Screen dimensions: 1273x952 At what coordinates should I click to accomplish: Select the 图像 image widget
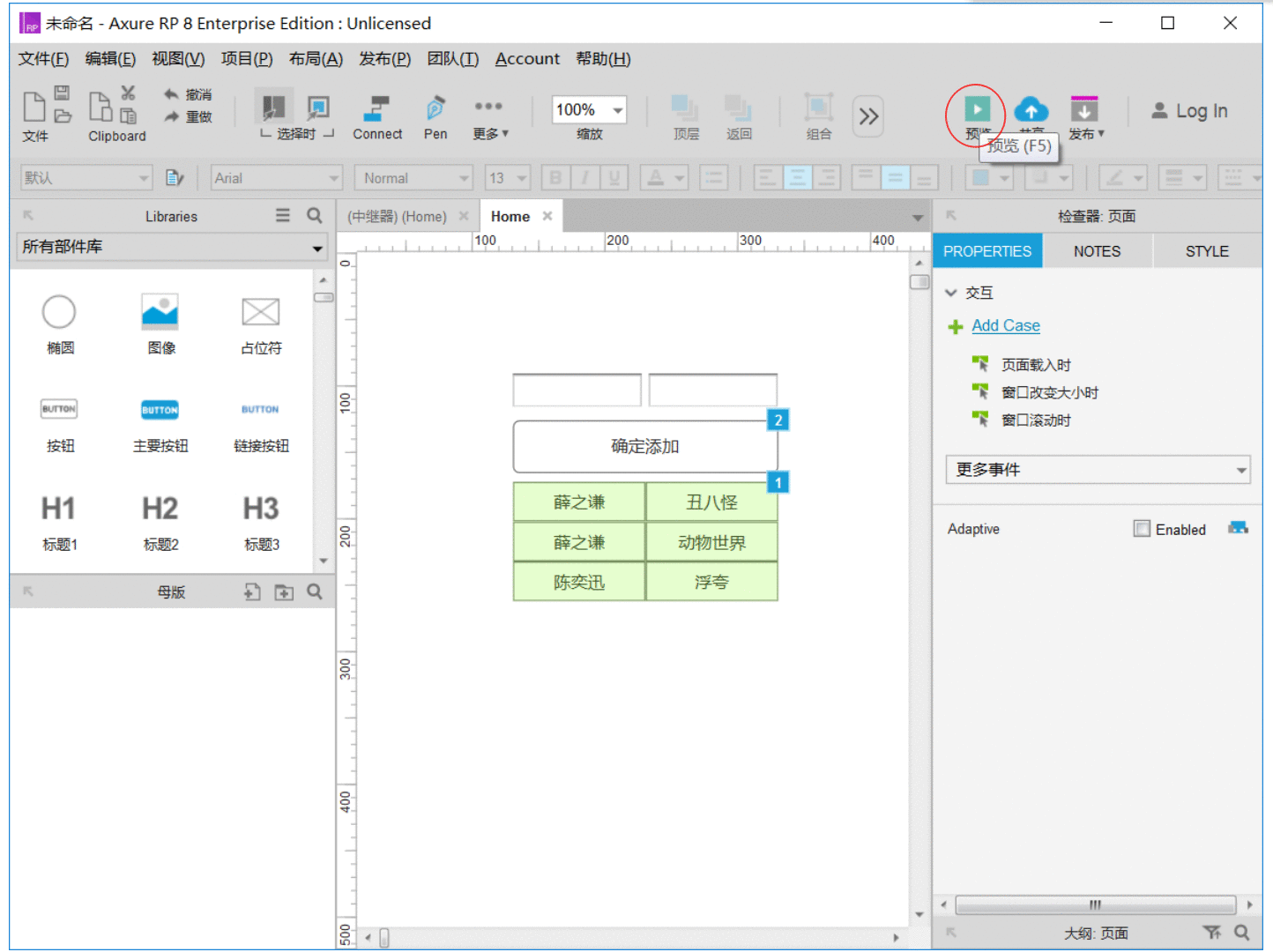(x=160, y=325)
